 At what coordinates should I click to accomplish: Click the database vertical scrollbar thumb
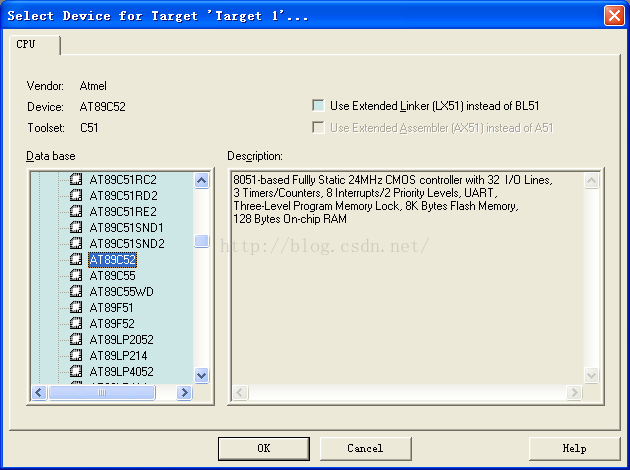click(x=201, y=241)
